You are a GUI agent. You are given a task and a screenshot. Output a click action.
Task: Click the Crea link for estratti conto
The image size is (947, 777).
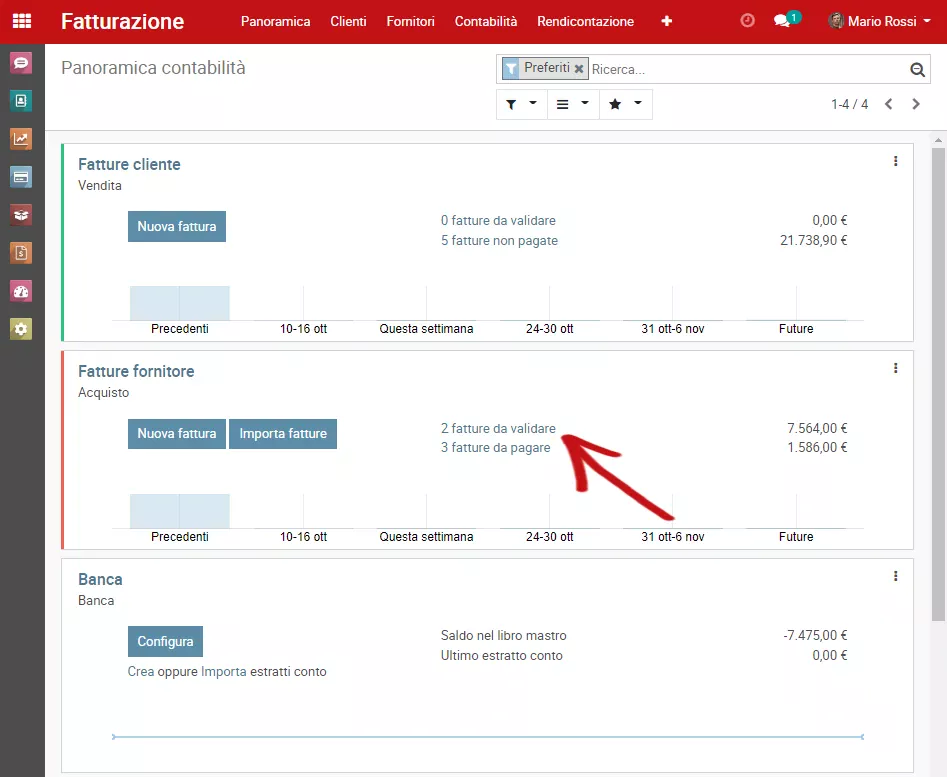pyautogui.click(x=141, y=671)
